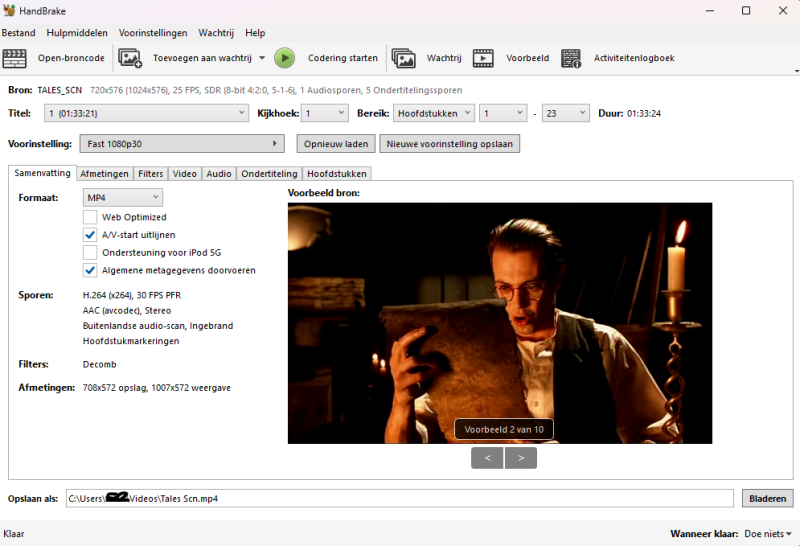Click the Hoofdstukmarkeringen text
The height and width of the screenshot is (546, 800).
point(131,341)
